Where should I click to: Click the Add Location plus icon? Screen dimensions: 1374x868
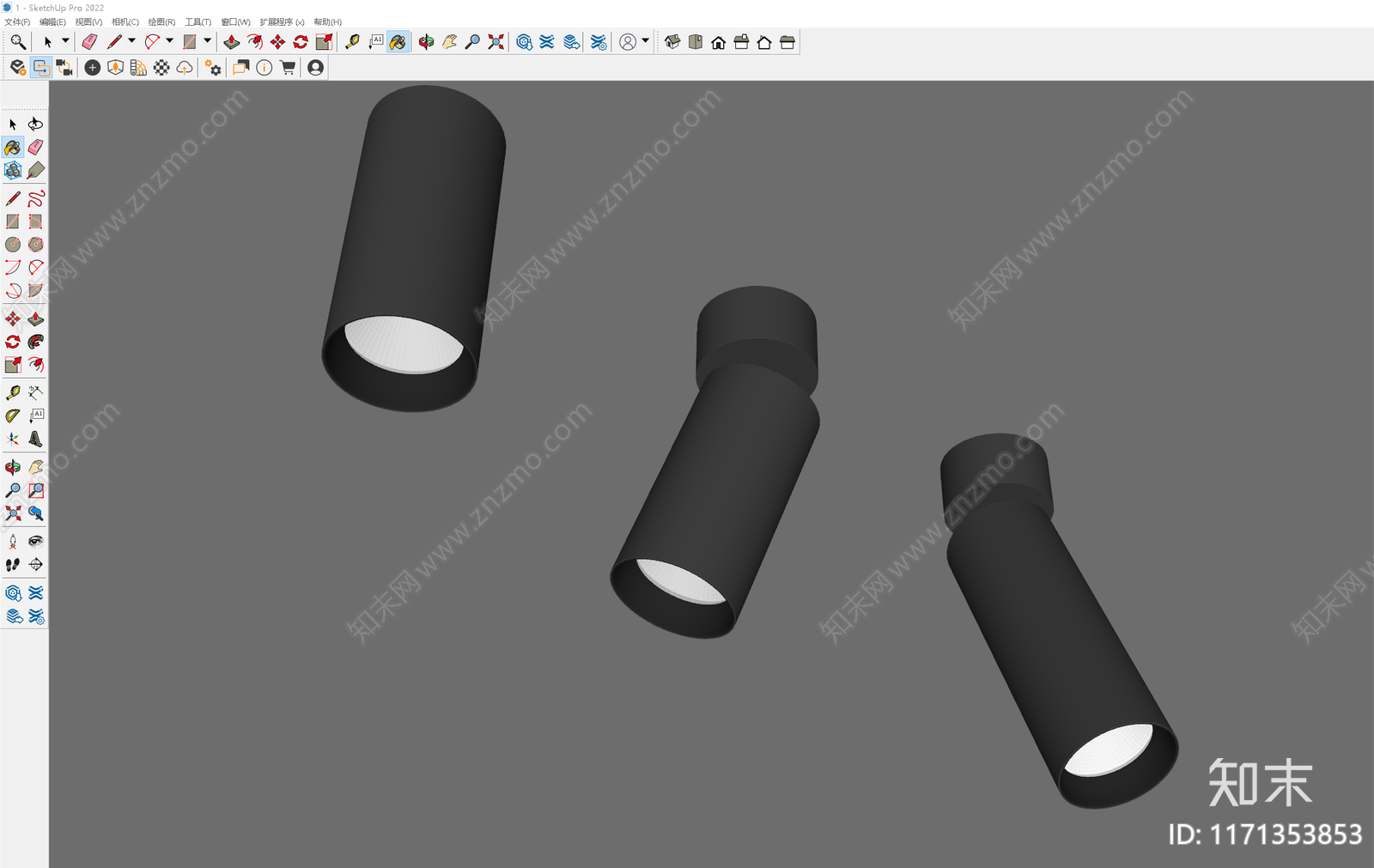[x=92, y=68]
